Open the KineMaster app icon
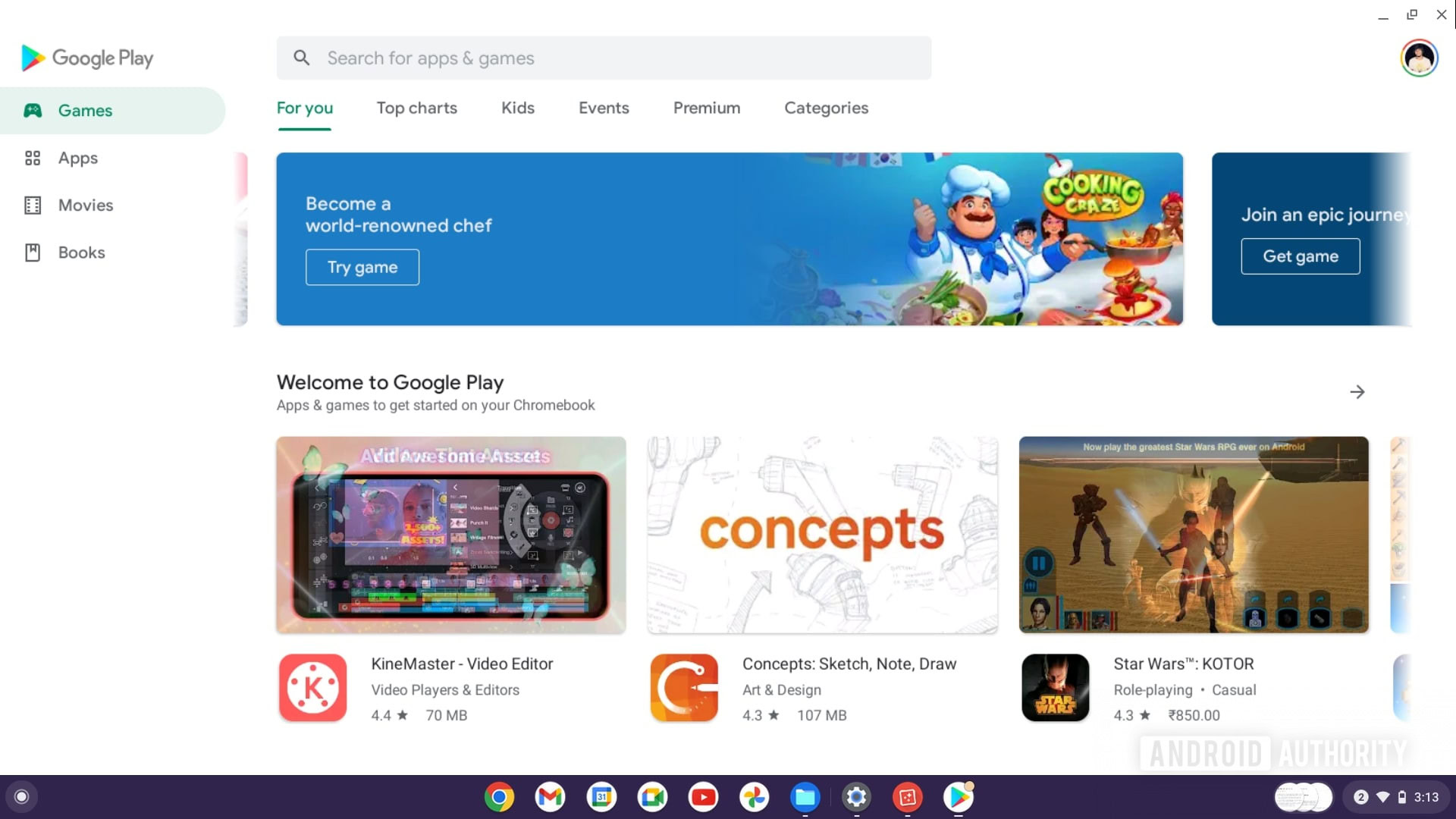 312,688
